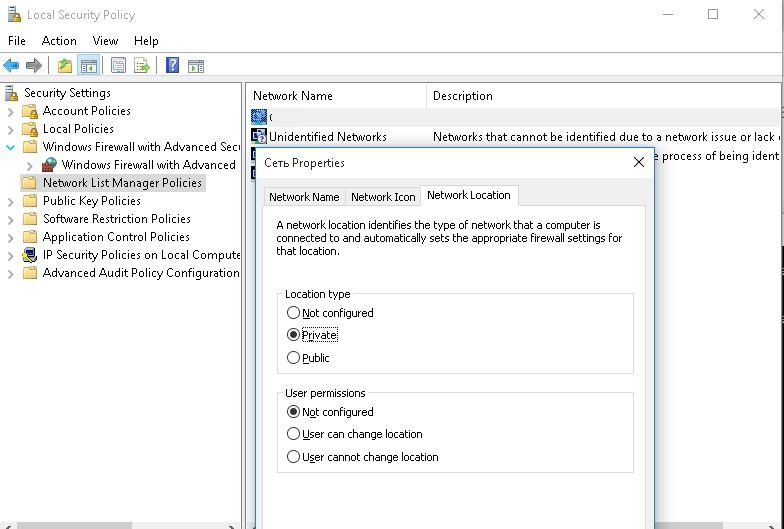Click the Advanced Audit Policy Configuration folder icon
This screenshot has width=784, height=529.
coord(30,273)
